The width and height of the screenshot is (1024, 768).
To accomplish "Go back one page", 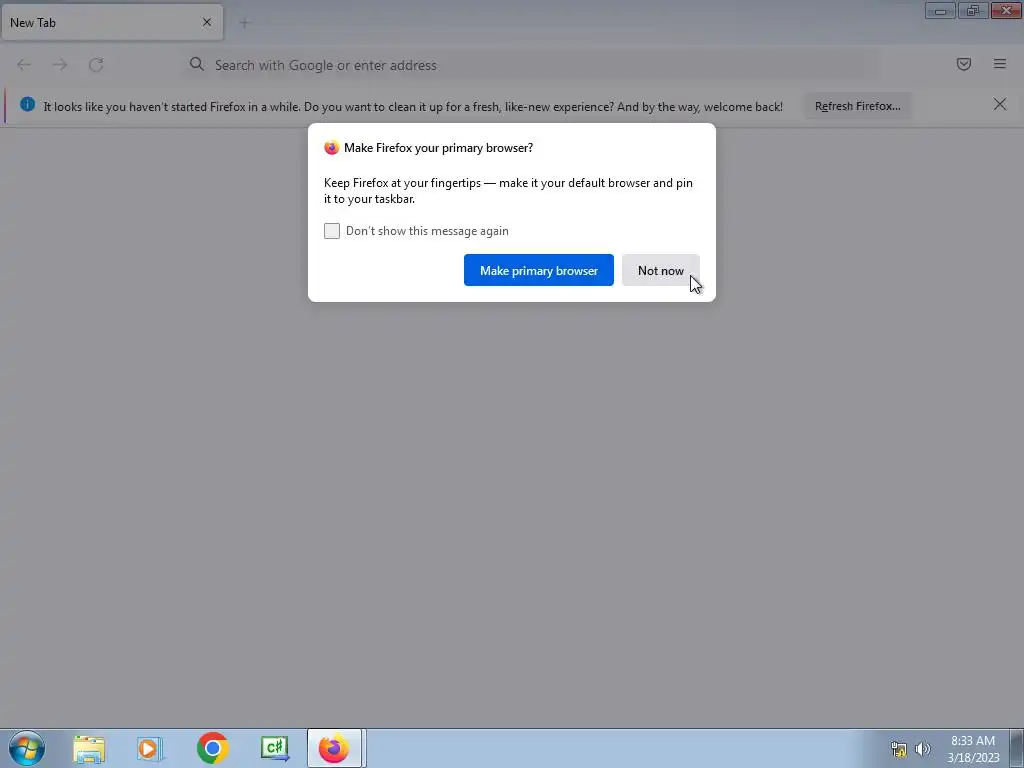I will (x=24, y=65).
